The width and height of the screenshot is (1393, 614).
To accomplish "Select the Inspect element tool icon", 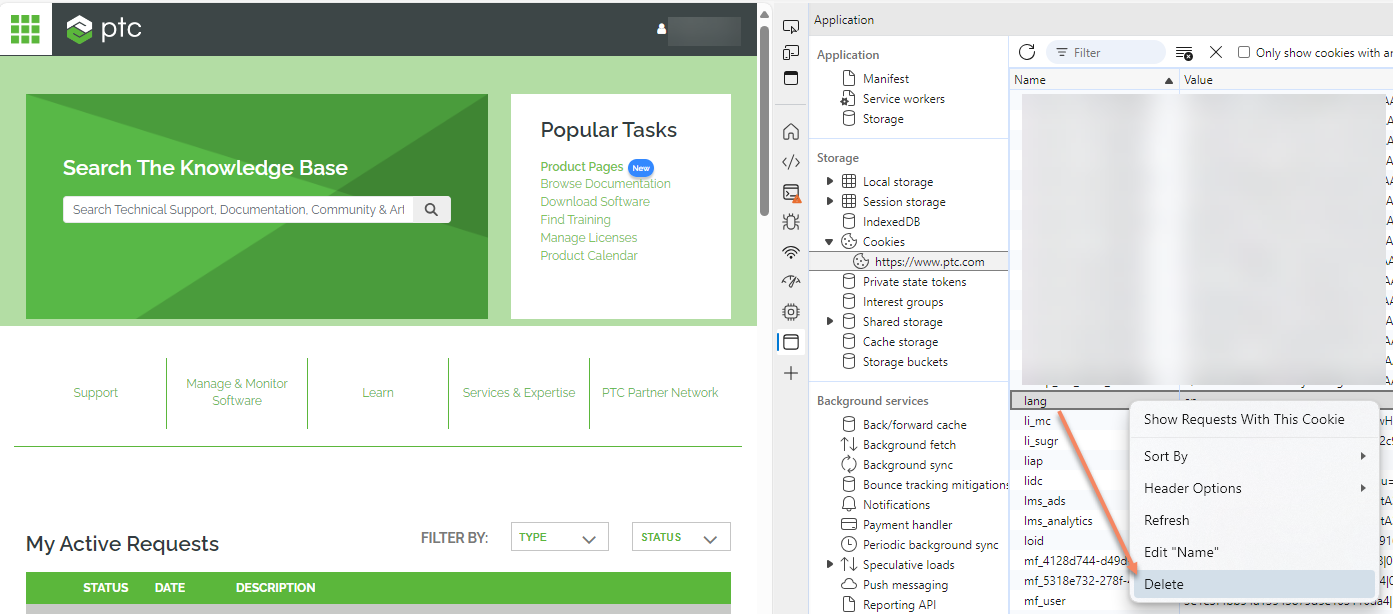I will [790, 27].
